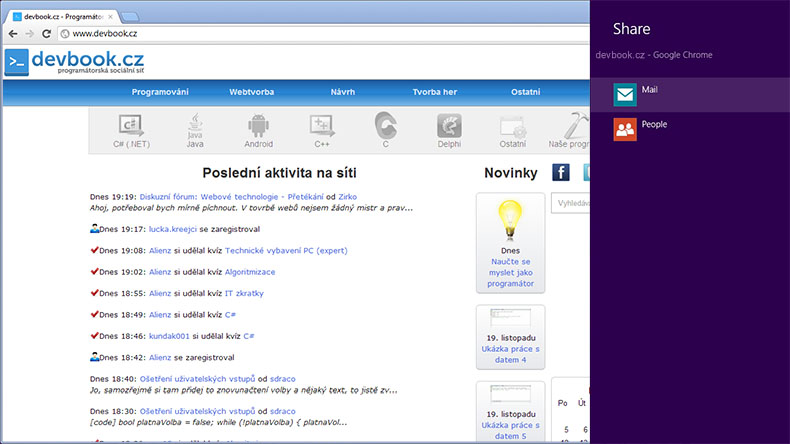The height and width of the screenshot is (444, 790).
Task: Open Zirko user profile link
Action: coord(347,197)
